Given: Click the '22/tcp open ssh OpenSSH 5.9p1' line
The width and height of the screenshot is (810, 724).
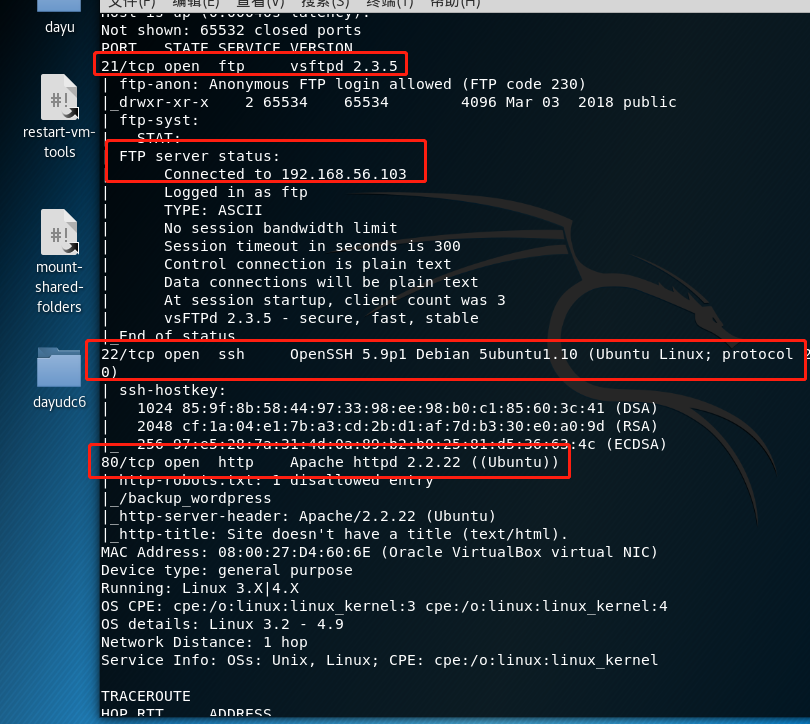Looking at the screenshot, I should click(447, 354).
